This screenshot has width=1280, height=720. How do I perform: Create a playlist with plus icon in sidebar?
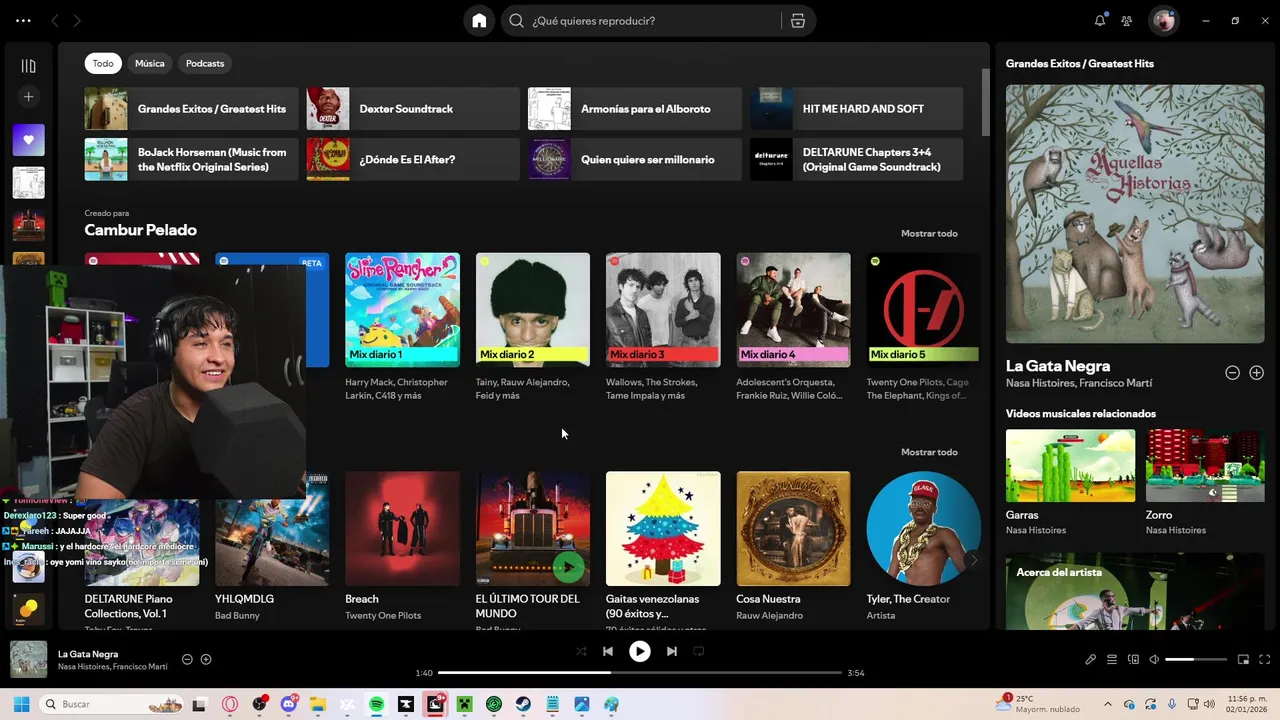(28, 97)
